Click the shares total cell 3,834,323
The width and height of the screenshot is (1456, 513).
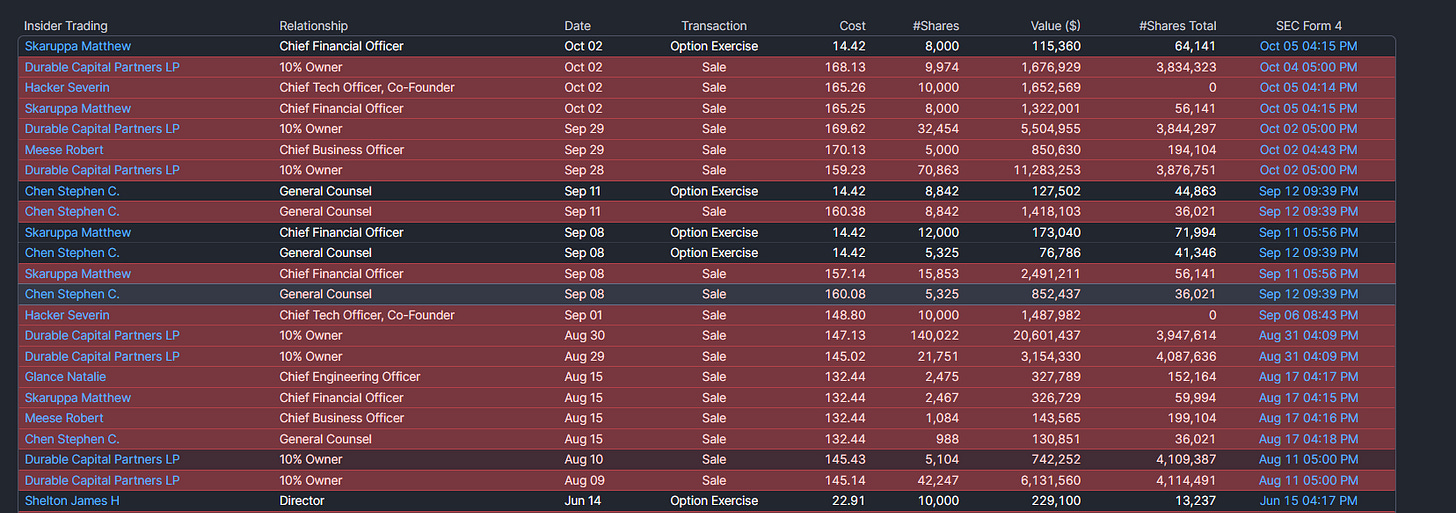click(1185, 67)
